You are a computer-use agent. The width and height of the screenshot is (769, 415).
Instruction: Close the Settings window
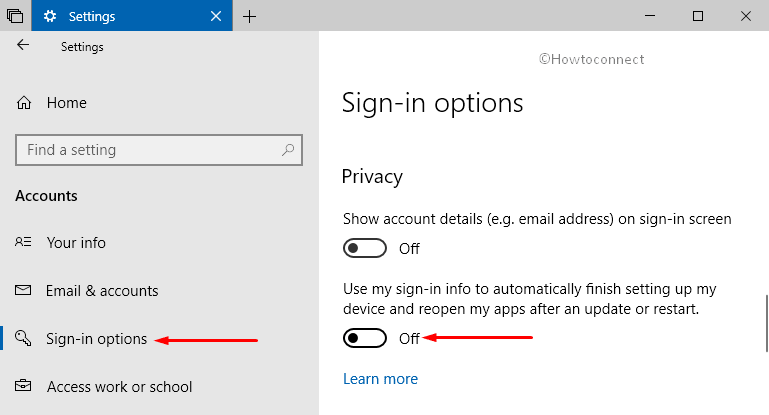(x=745, y=16)
